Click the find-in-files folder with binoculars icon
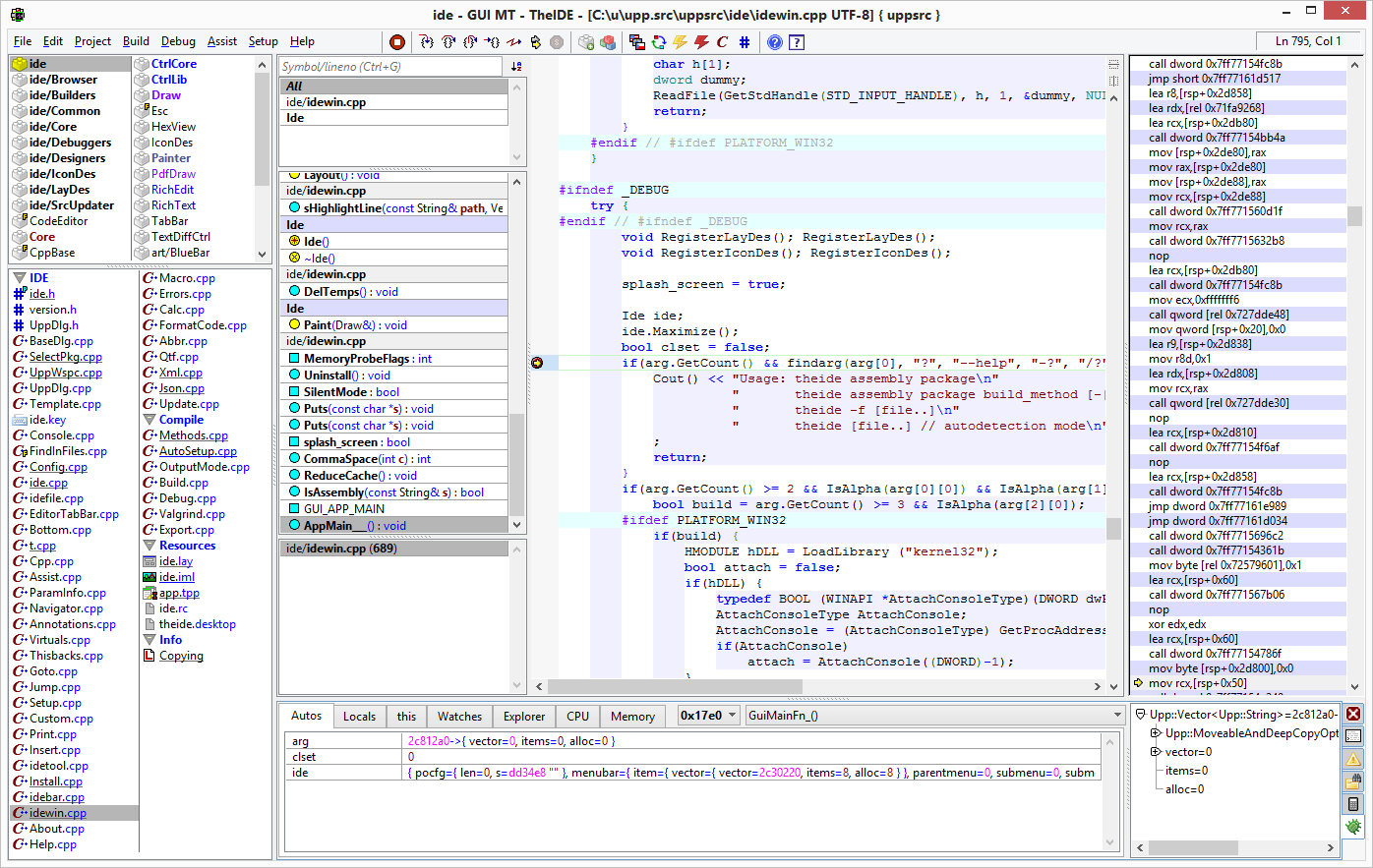The width and height of the screenshot is (1373, 868). [1354, 781]
